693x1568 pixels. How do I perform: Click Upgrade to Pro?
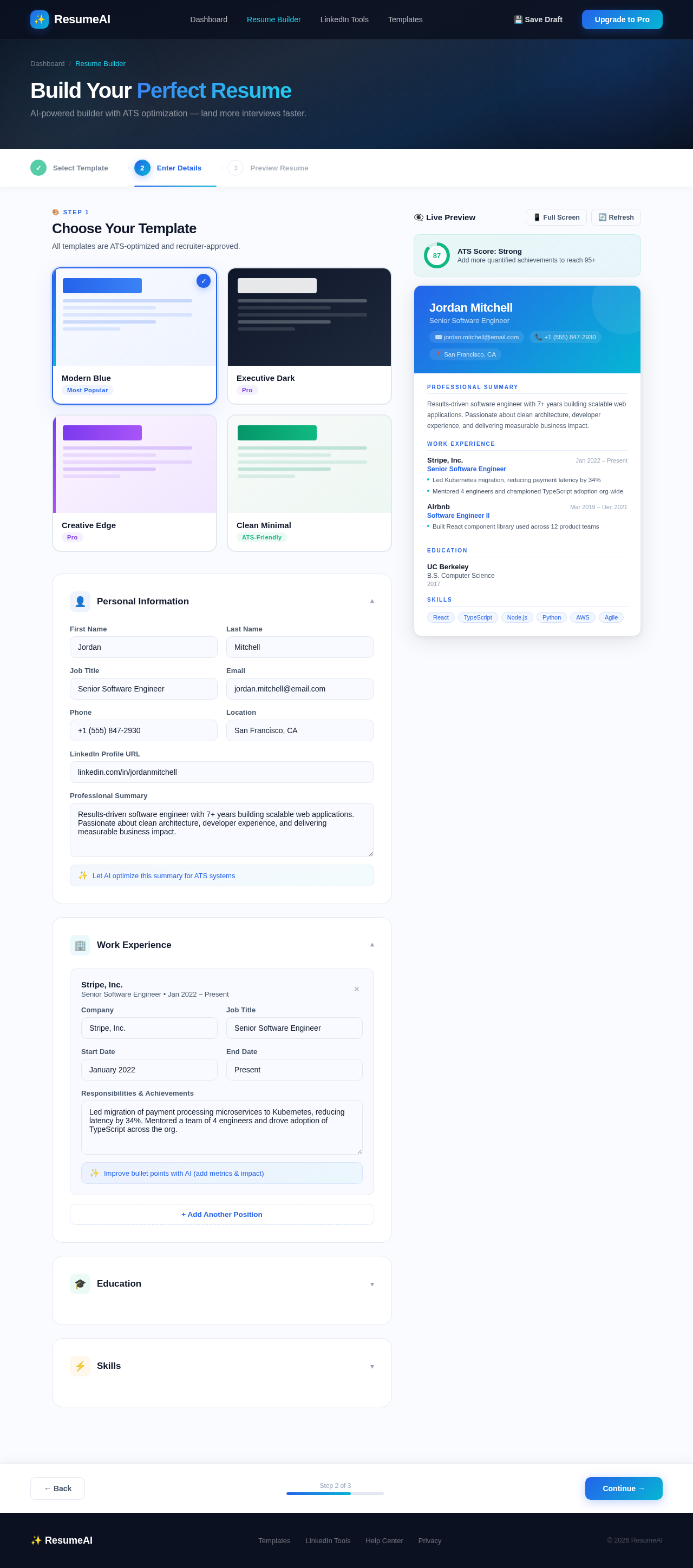coord(622,19)
